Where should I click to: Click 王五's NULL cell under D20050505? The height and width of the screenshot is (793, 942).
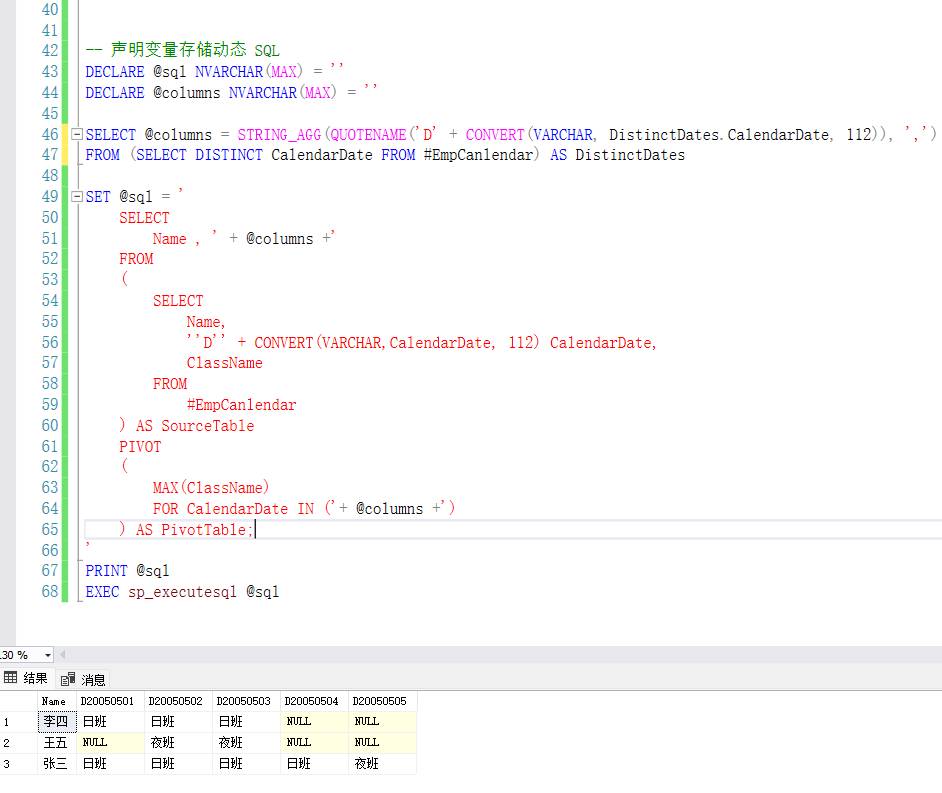click(x=382, y=743)
